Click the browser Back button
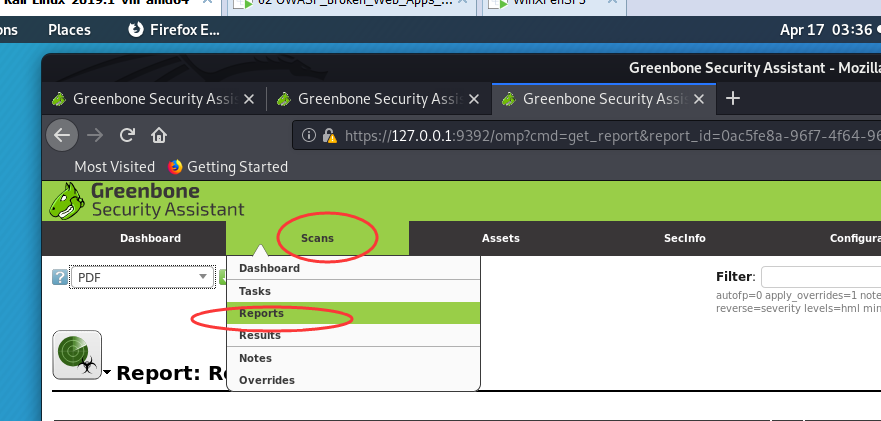Viewport: 881px width, 421px height. 62,135
